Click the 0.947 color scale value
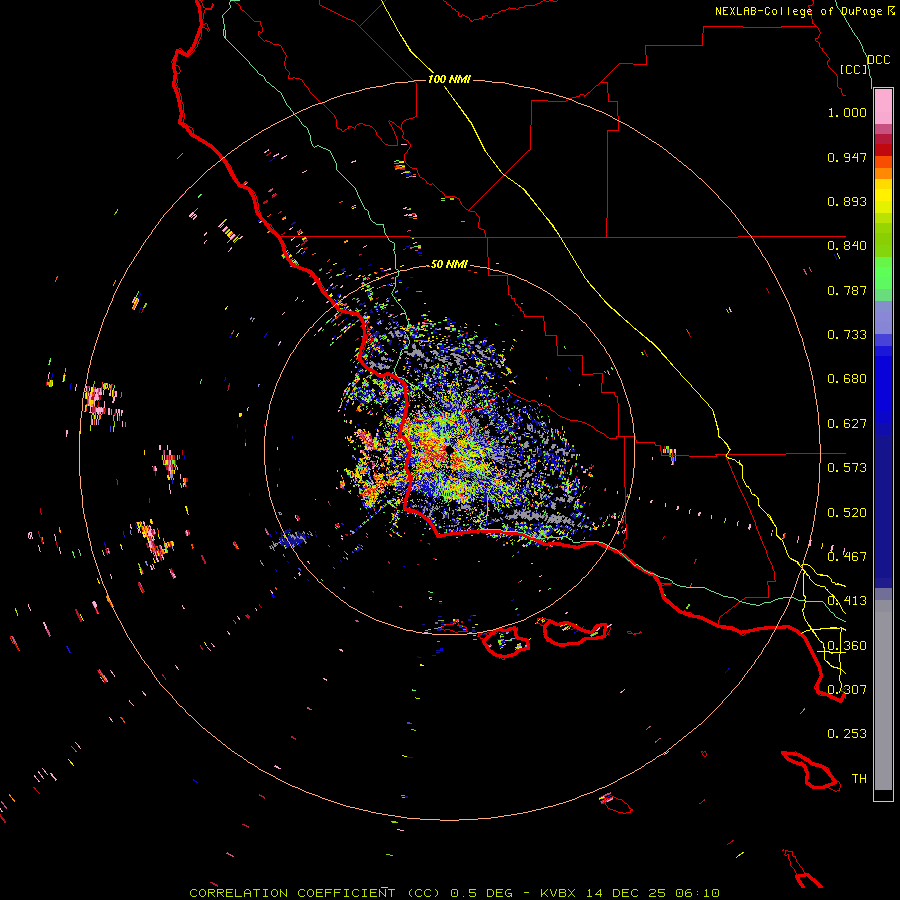The image size is (900, 900). pos(847,157)
